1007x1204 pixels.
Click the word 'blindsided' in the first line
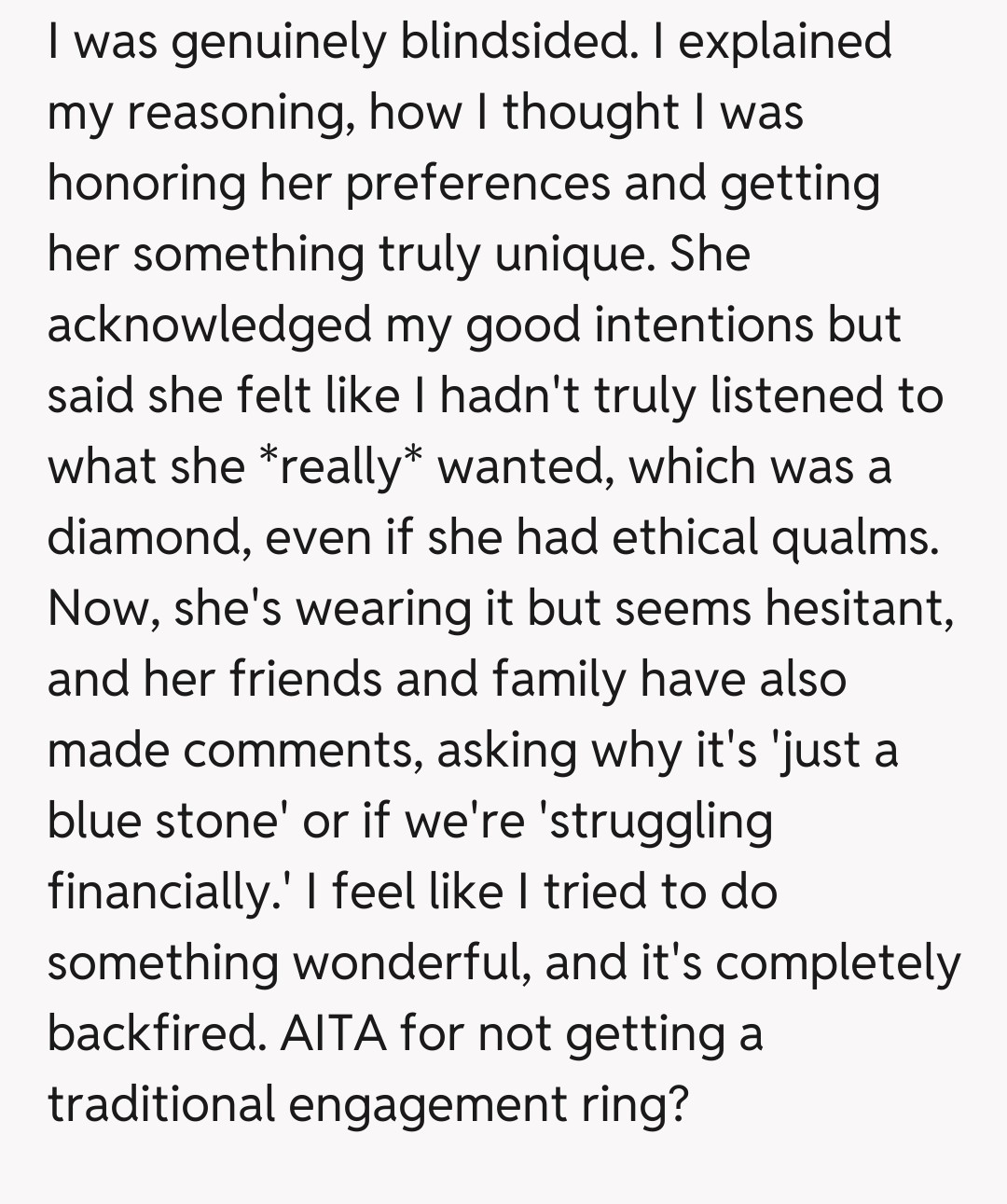click(x=513, y=41)
